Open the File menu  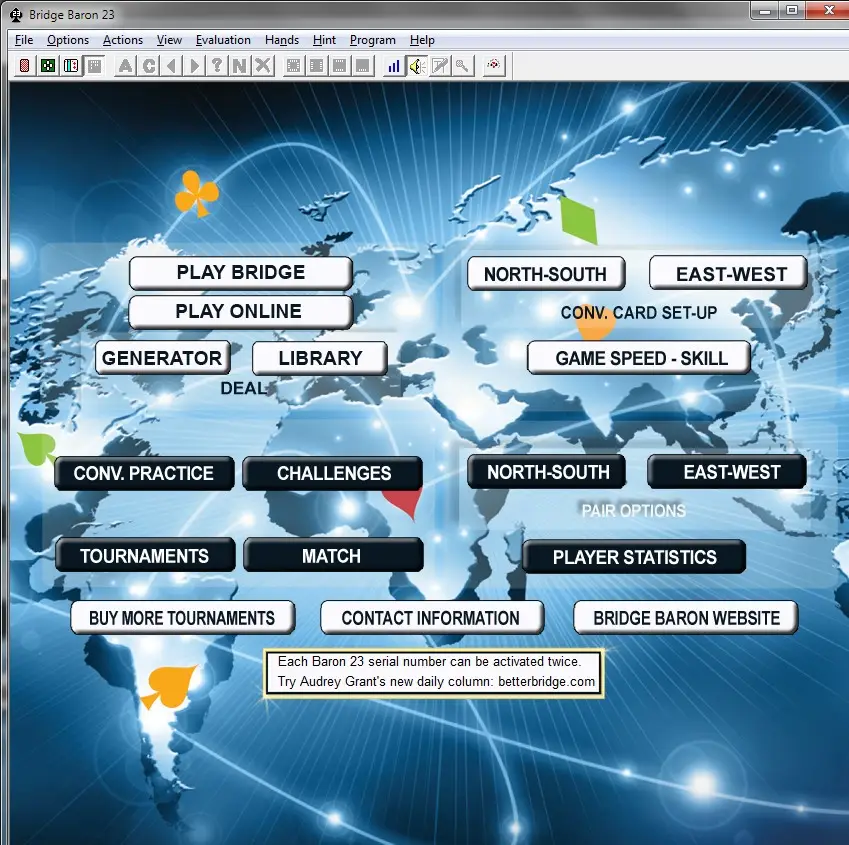[24, 40]
